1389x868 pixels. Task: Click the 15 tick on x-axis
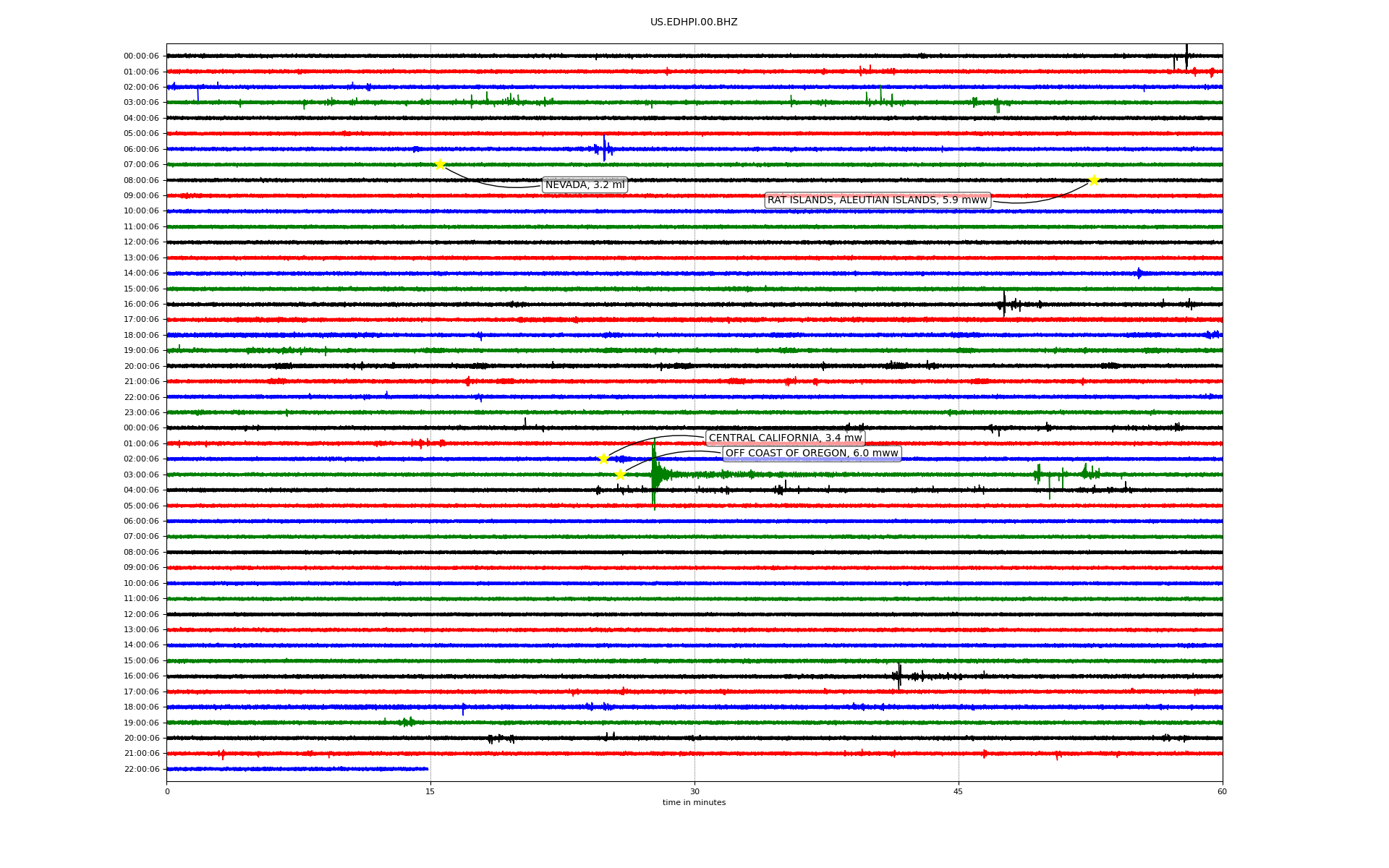(x=430, y=791)
